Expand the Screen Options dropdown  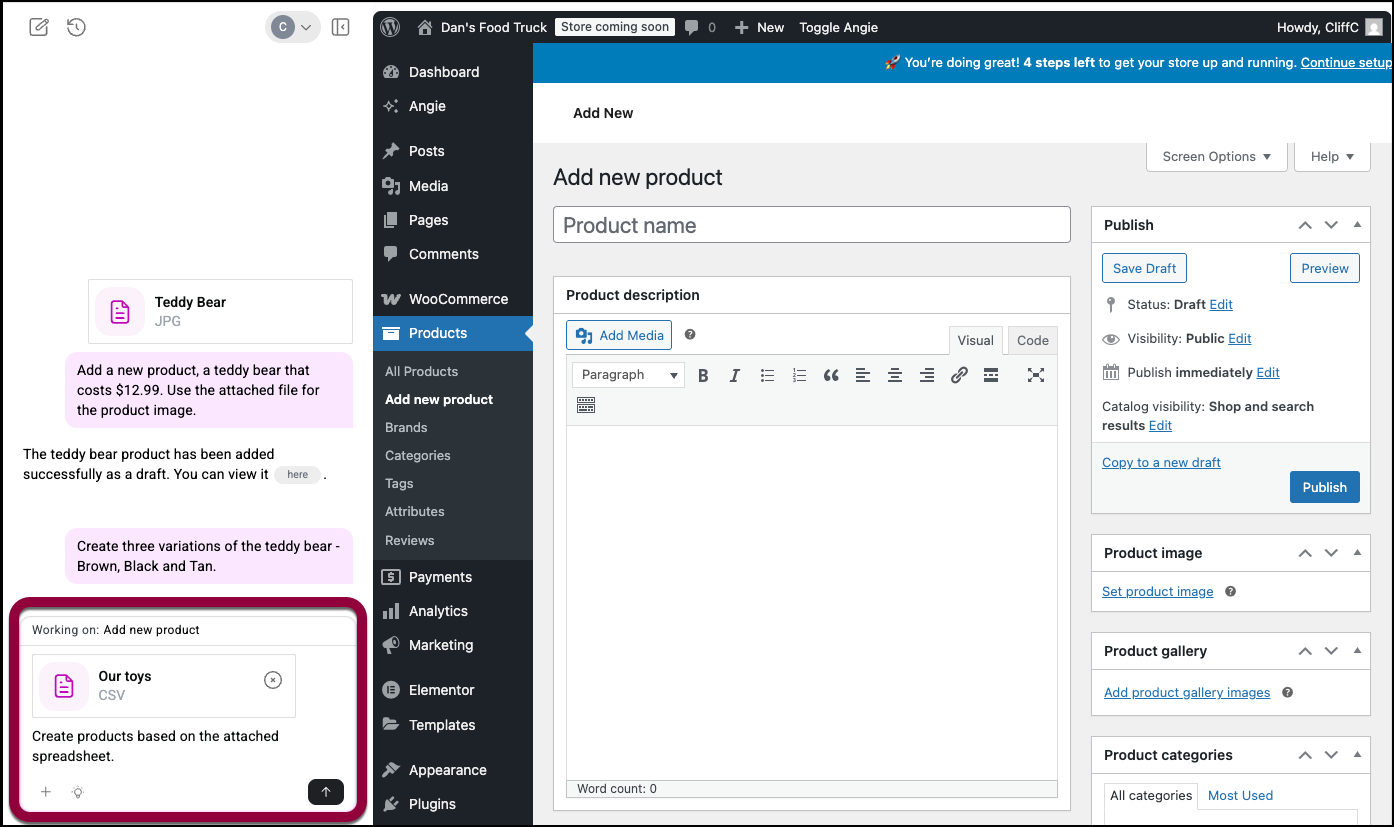coord(1216,156)
